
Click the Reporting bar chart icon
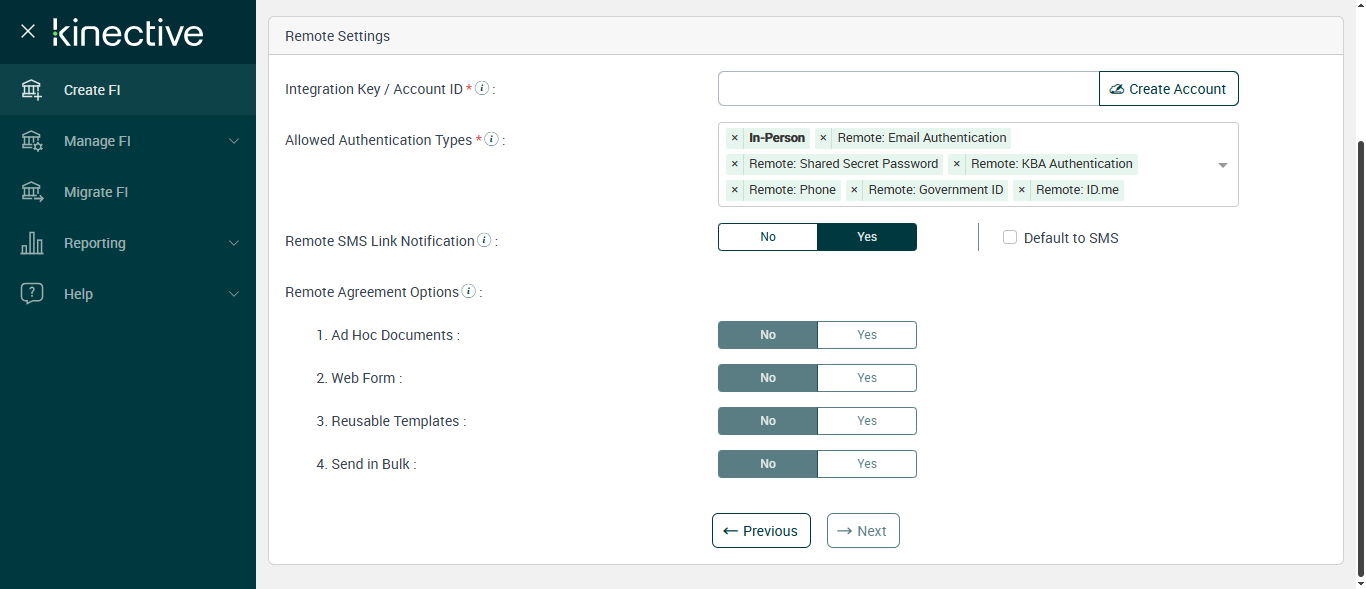click(x=32, y=243)
